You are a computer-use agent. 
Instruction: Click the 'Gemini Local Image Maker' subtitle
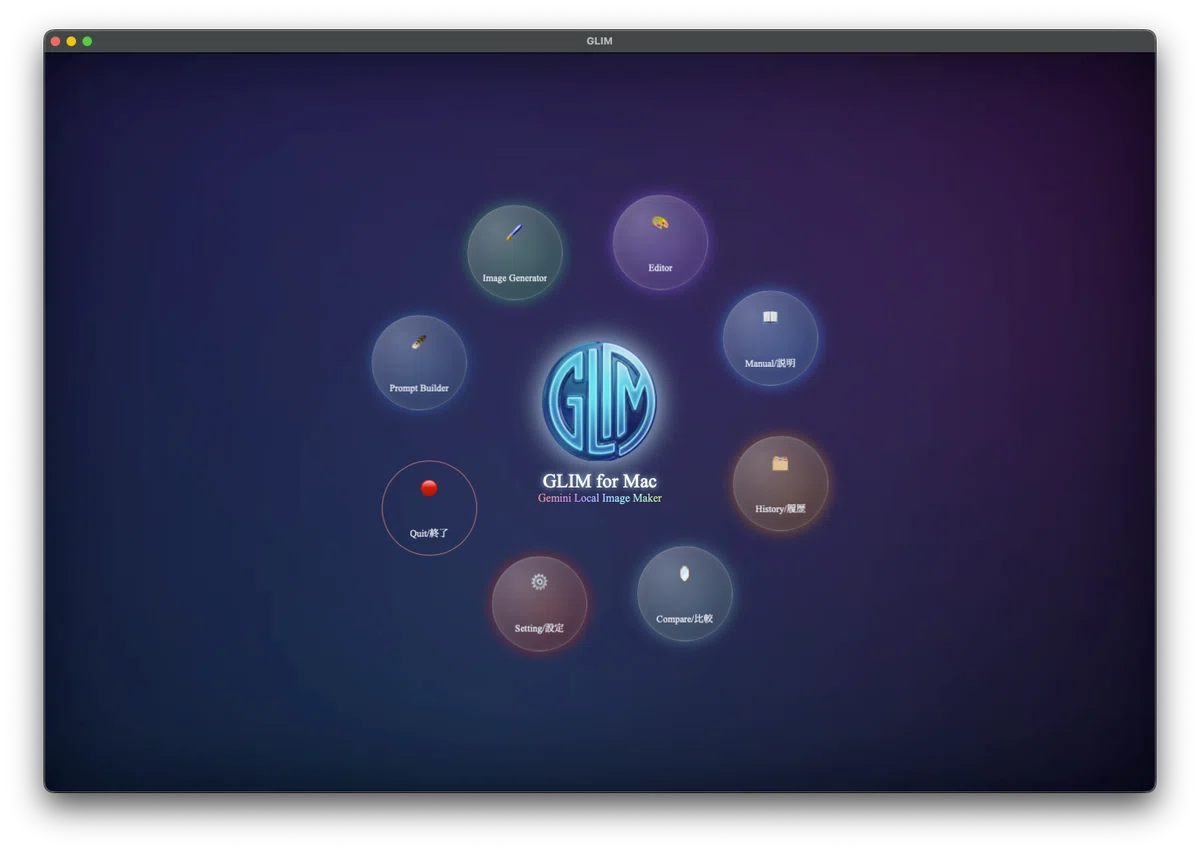point(600,498)
